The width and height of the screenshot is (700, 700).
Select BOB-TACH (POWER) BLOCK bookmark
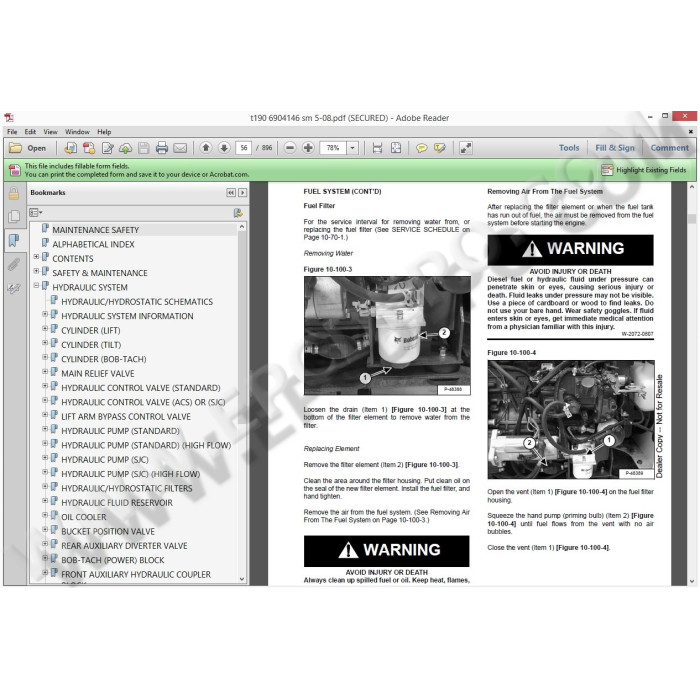(112, 560)
